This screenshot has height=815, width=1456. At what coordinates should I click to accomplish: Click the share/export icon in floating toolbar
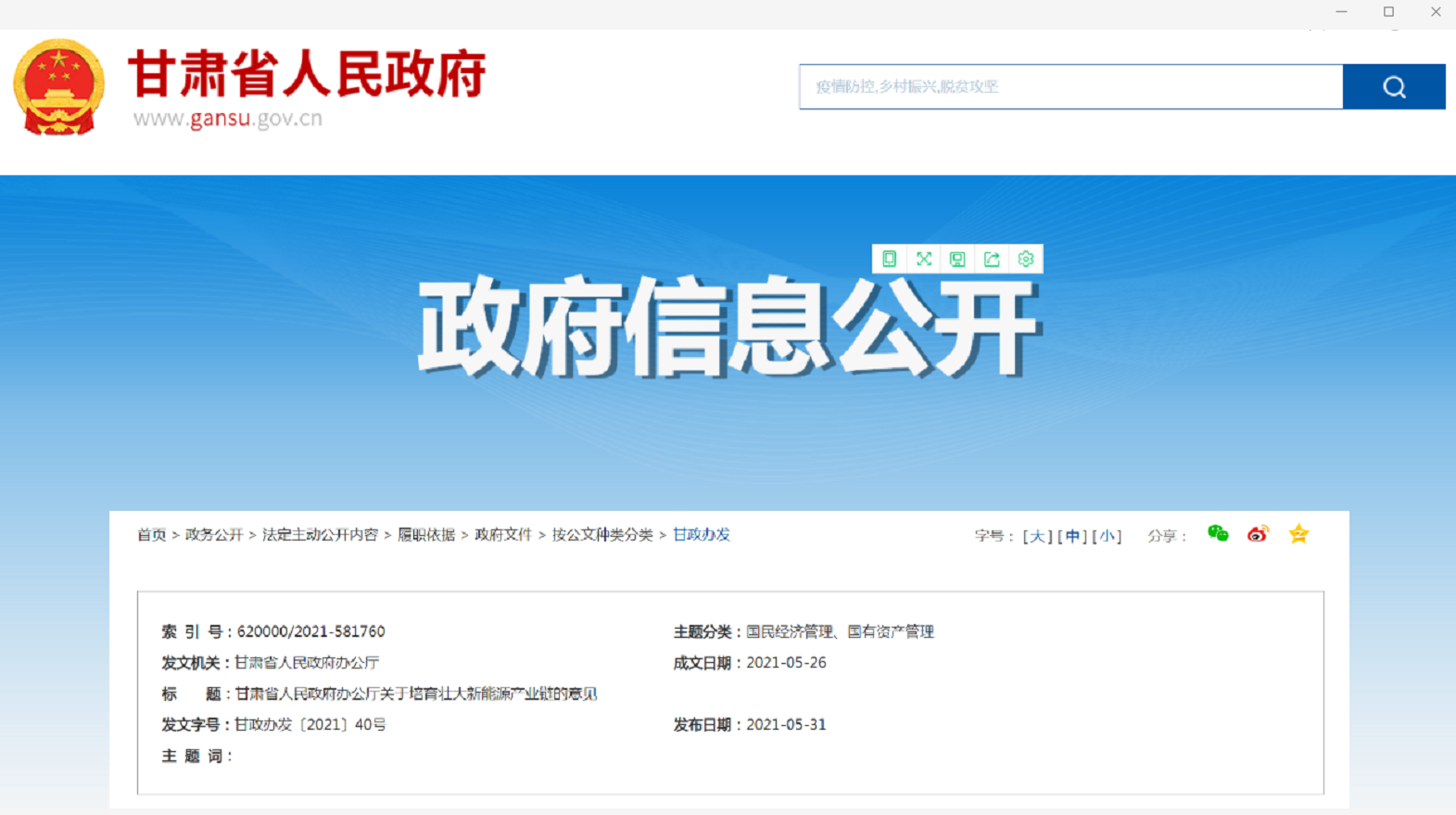[x=992, y=259]
